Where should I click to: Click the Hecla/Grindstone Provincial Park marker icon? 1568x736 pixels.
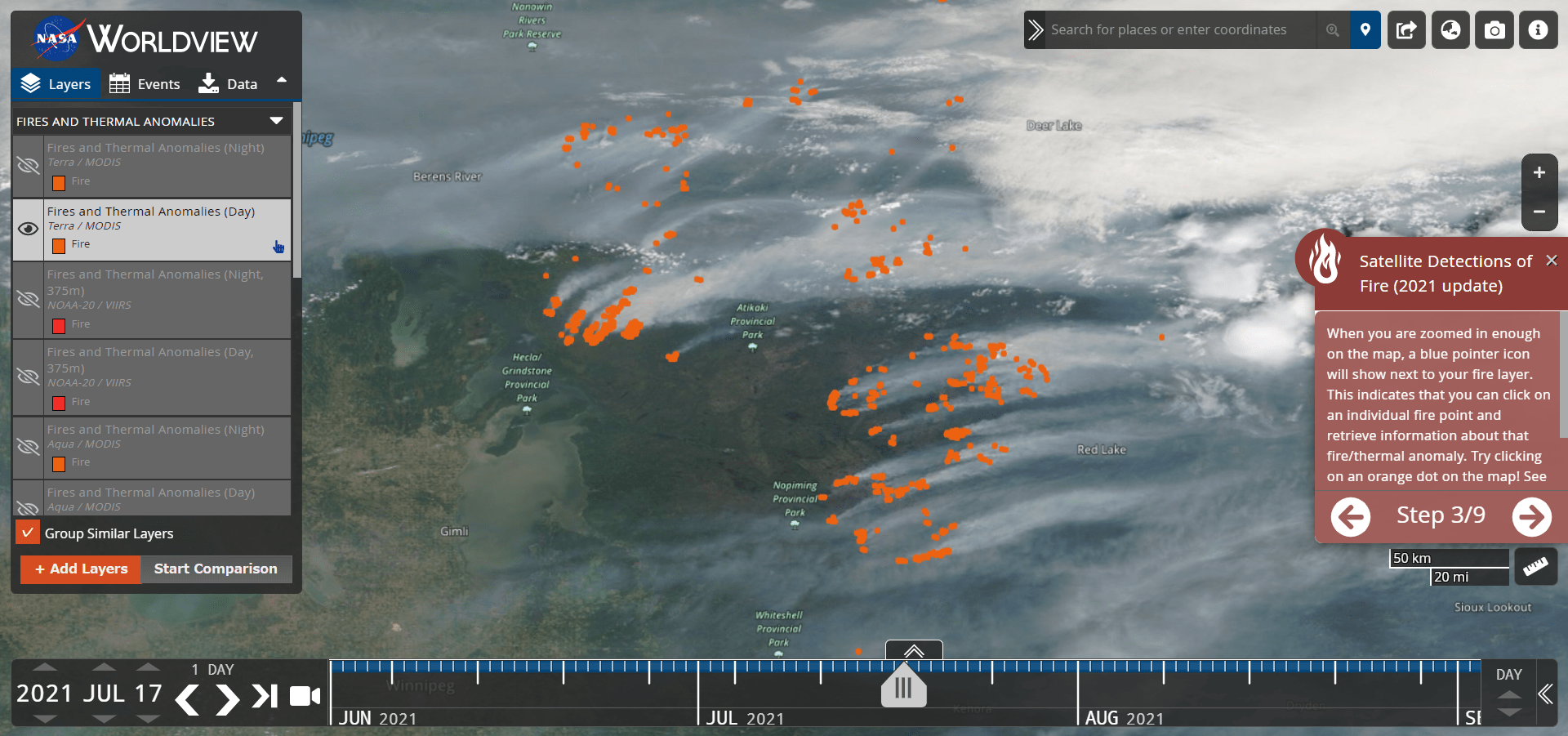tap(527, 410)
